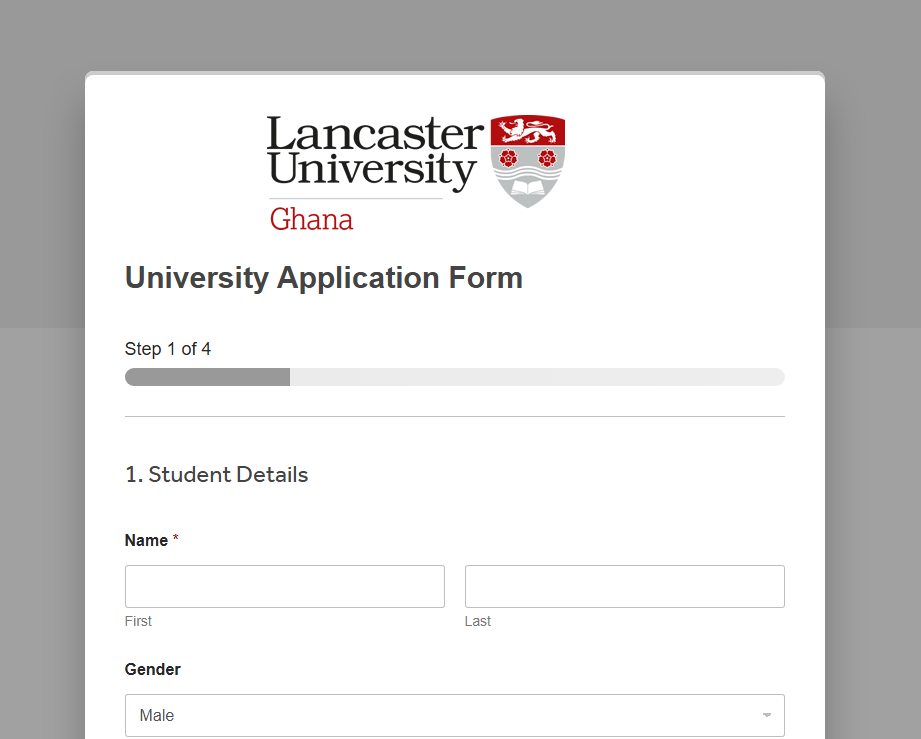The height and width of the screenshot is (739, 921).
Task: Click the filled portion of the progress bar
Action: (x=207, y=377)
